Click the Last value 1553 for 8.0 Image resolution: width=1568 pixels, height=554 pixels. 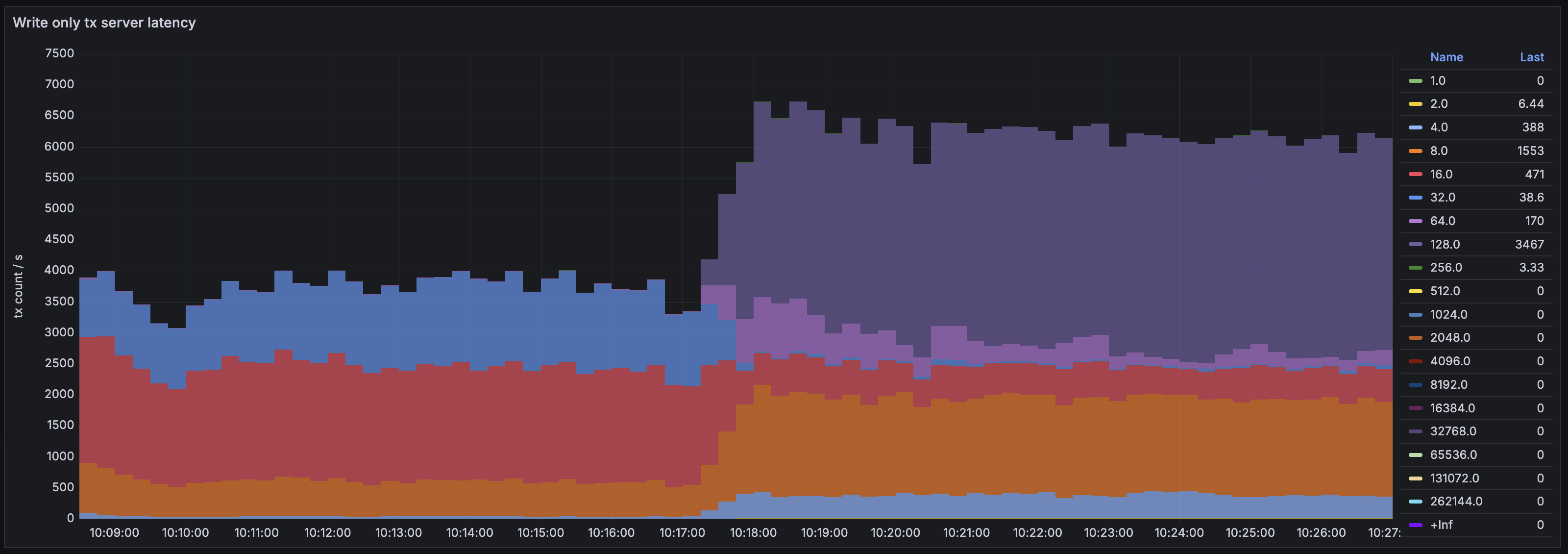(x=1530, y=151)
